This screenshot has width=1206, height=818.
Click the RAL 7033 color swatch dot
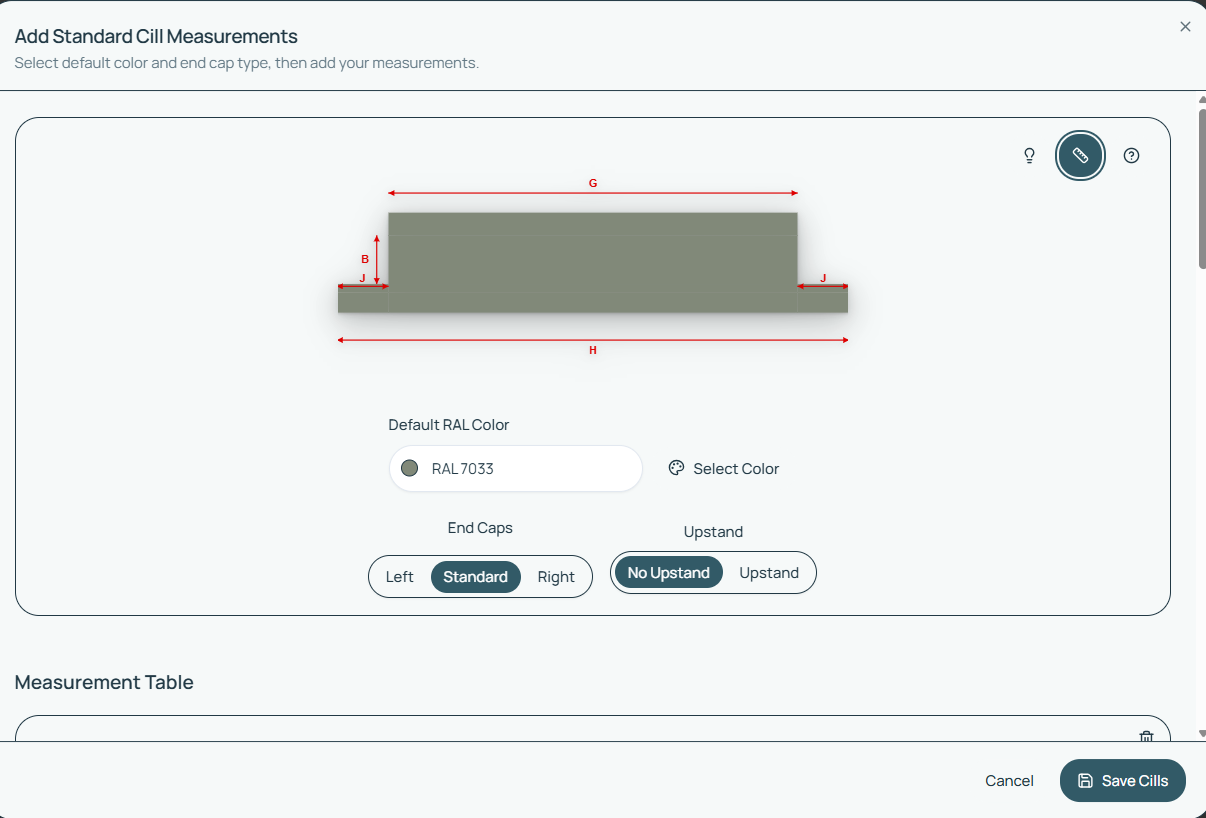(x=409, y=468)
